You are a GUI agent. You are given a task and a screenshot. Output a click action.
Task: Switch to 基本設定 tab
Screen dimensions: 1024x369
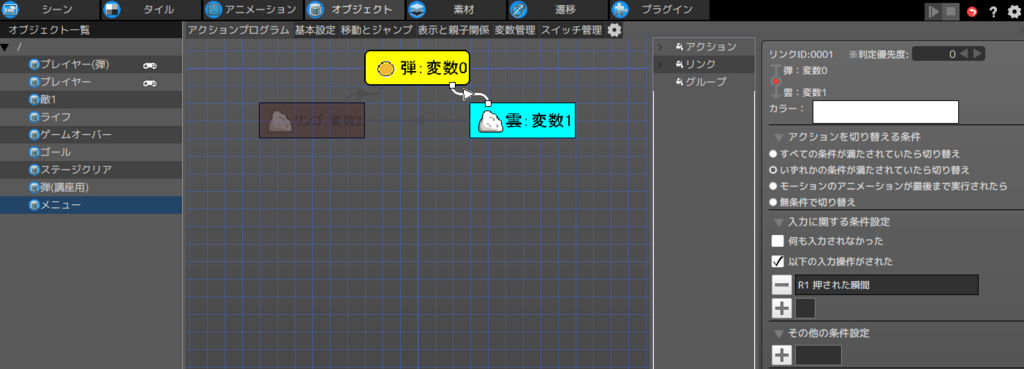coord(315,30)
